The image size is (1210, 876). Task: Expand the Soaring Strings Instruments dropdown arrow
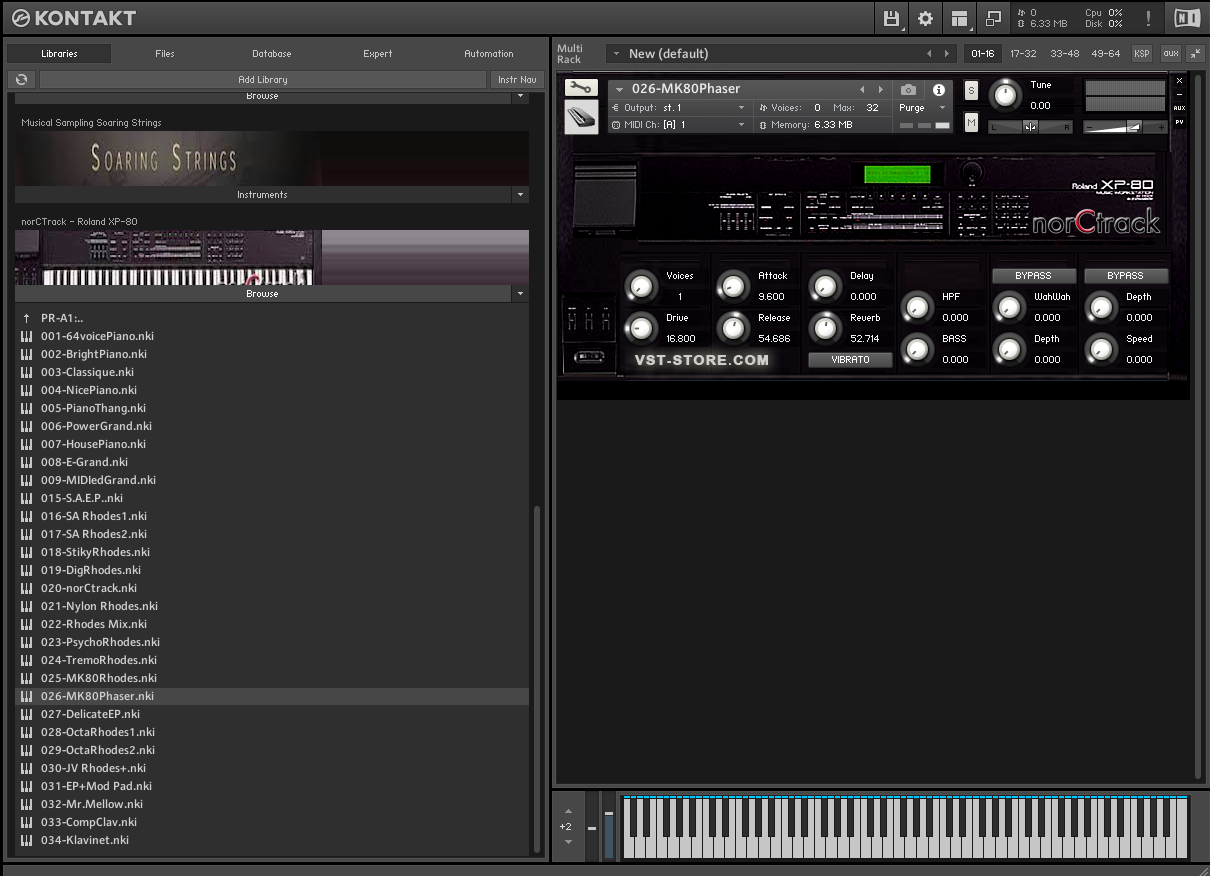(520, 195)
